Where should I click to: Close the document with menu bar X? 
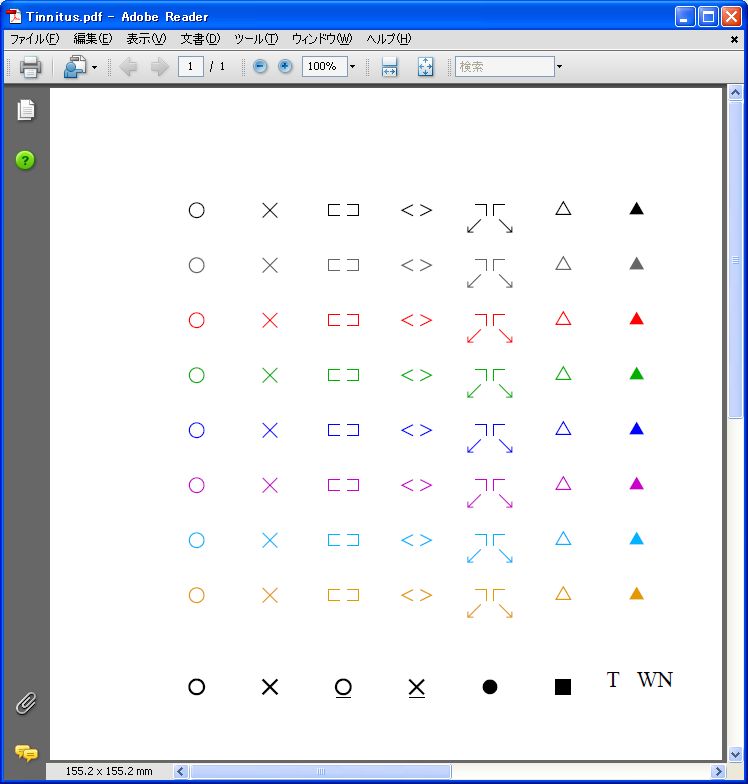[x=734, y=40]
